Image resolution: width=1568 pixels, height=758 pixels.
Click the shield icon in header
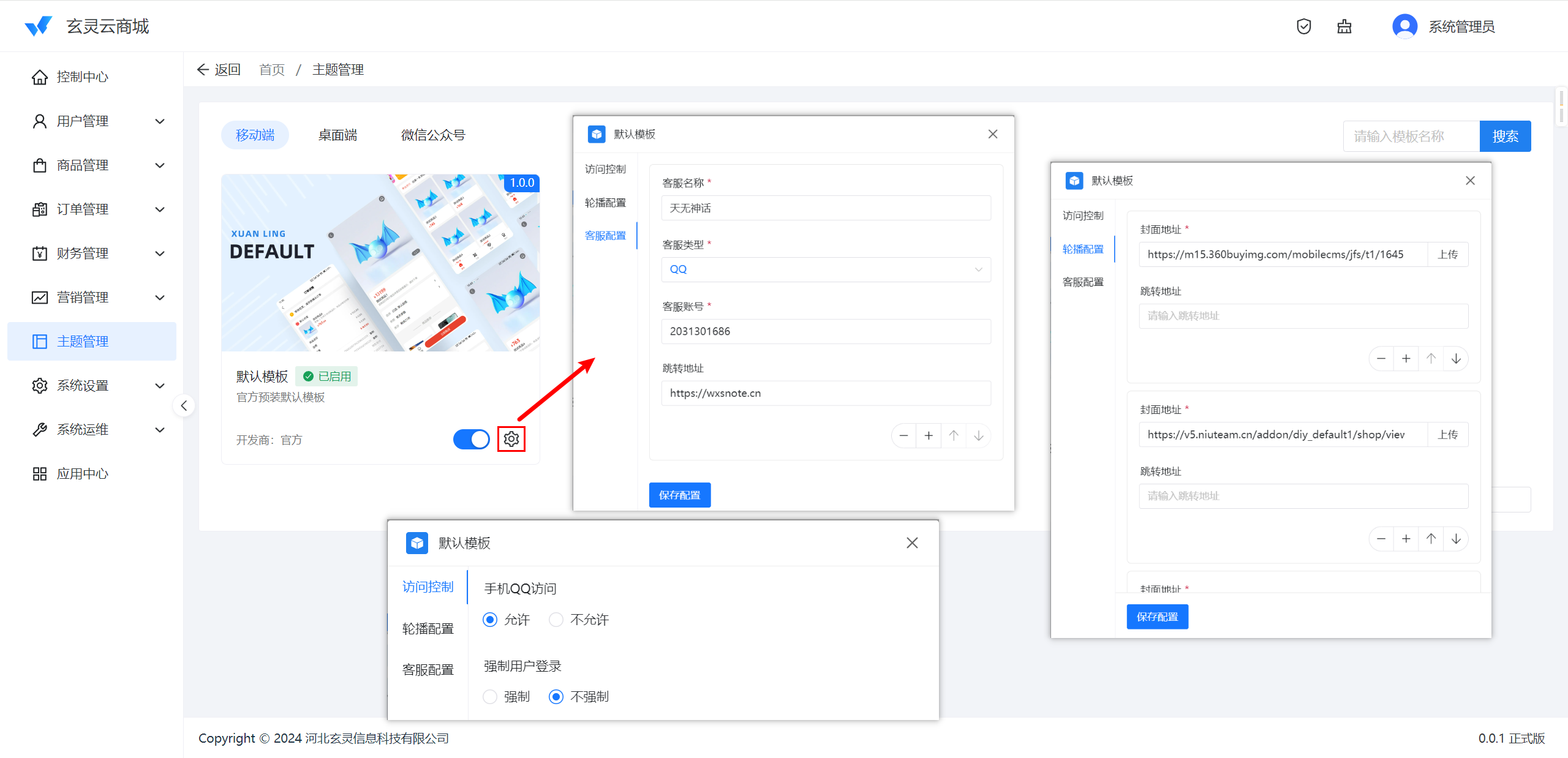(1303, 26)
